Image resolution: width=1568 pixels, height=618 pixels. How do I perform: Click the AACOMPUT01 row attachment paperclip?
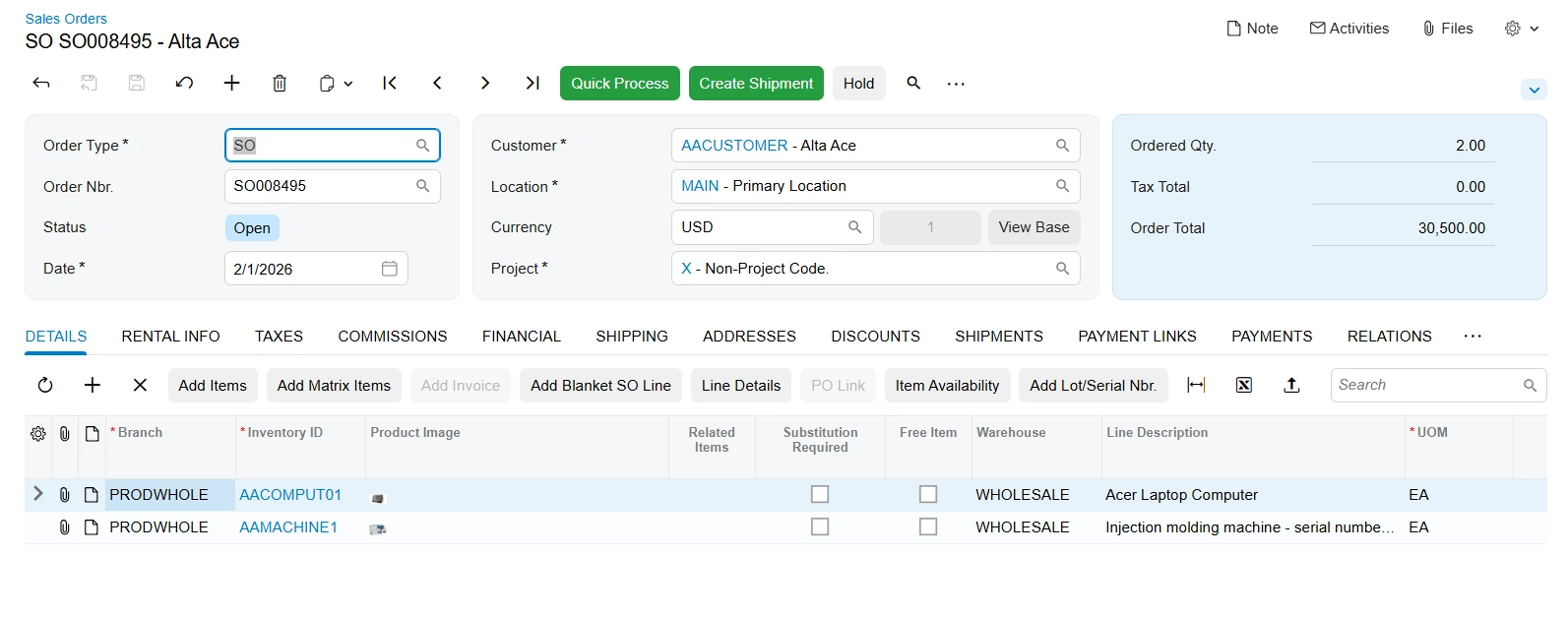(x=64, y=495)
